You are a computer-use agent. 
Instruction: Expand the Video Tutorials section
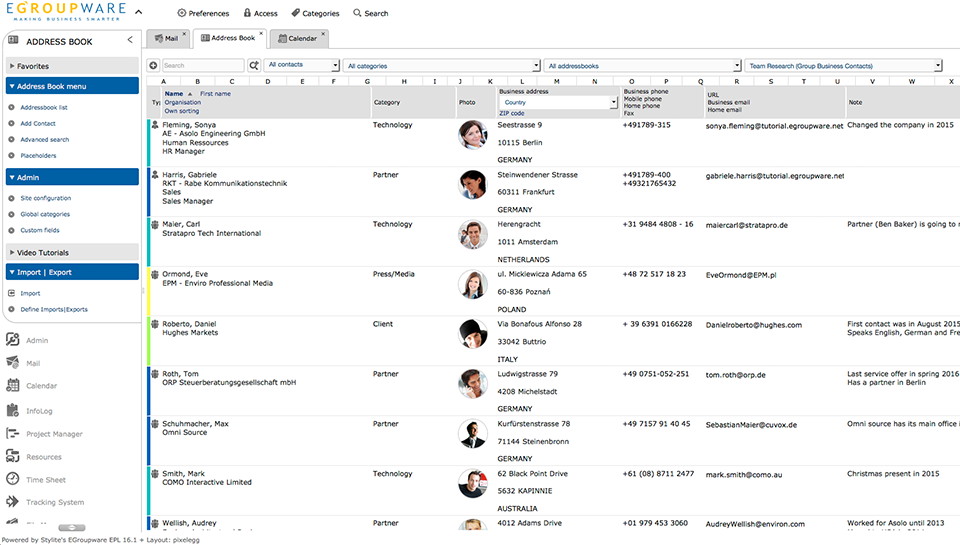72,252
